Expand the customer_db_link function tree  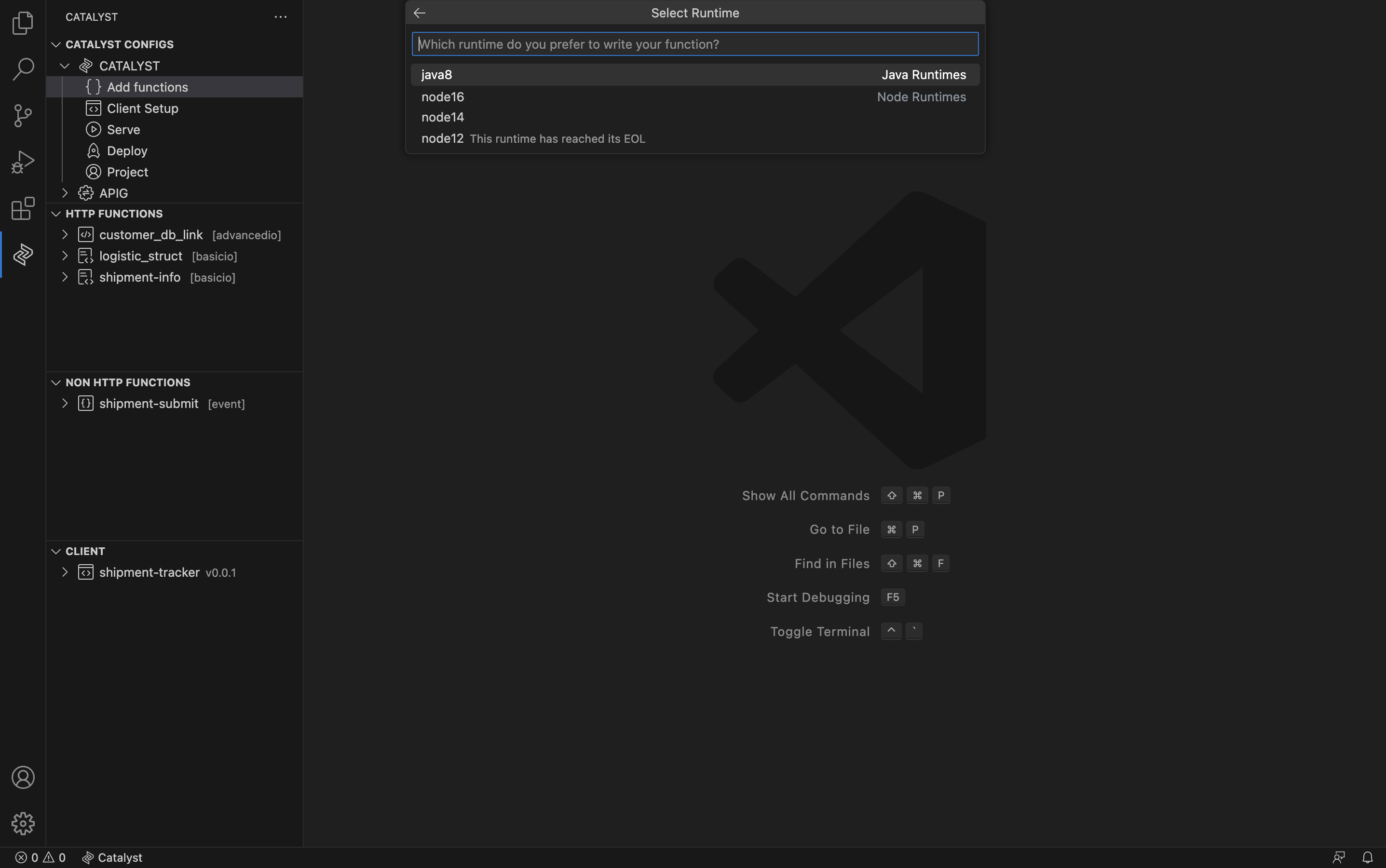tap(64, 235)
